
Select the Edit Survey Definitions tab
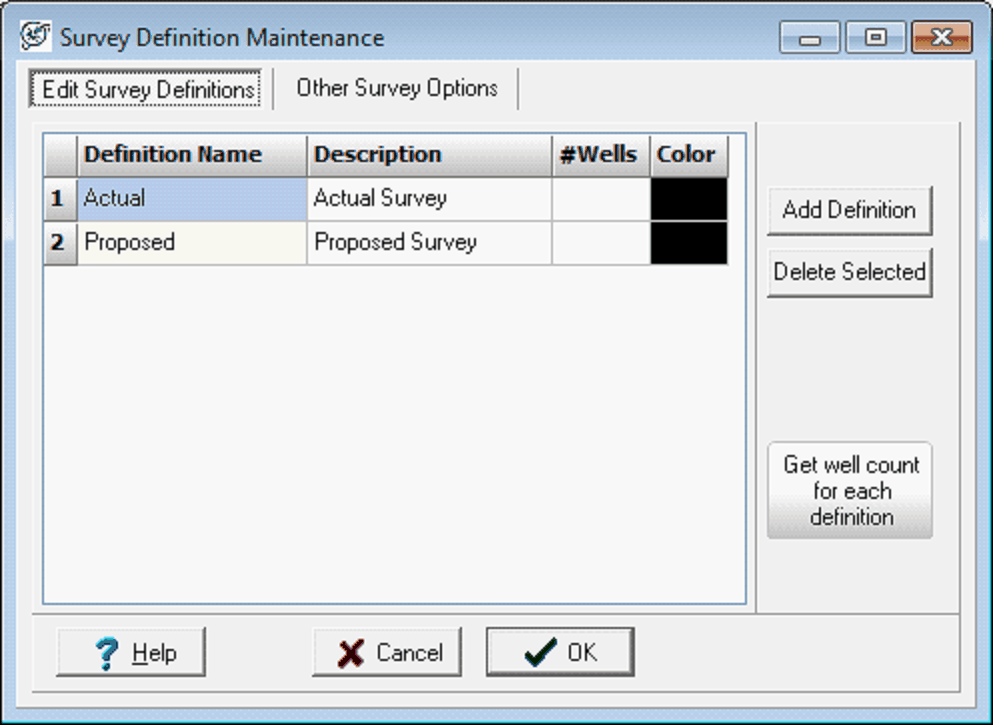point(148,90)
